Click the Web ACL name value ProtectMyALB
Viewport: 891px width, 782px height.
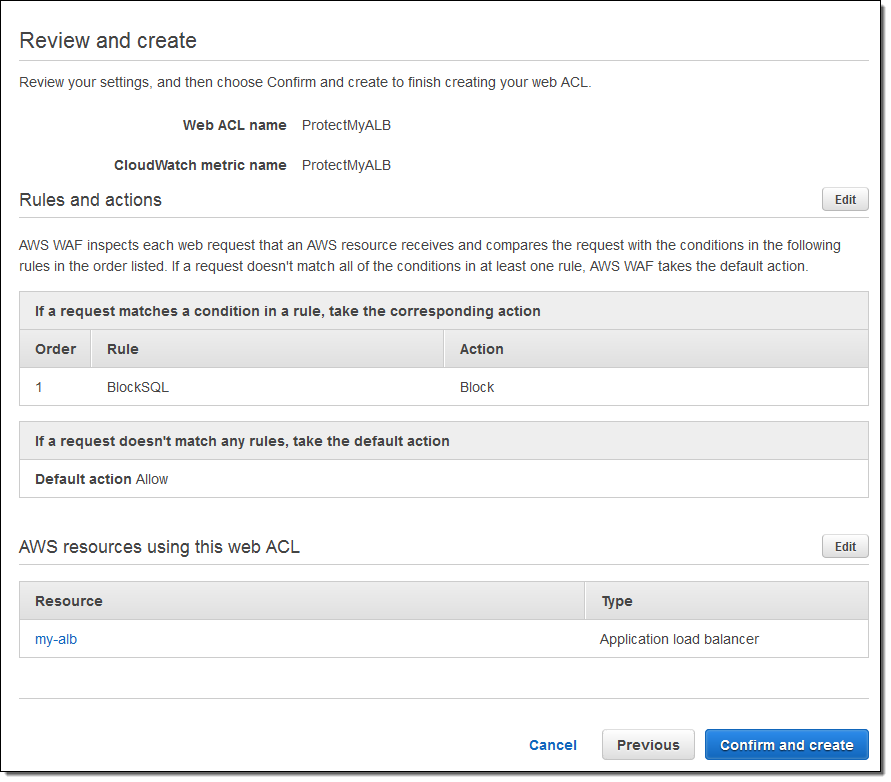(x=346, y=125)
